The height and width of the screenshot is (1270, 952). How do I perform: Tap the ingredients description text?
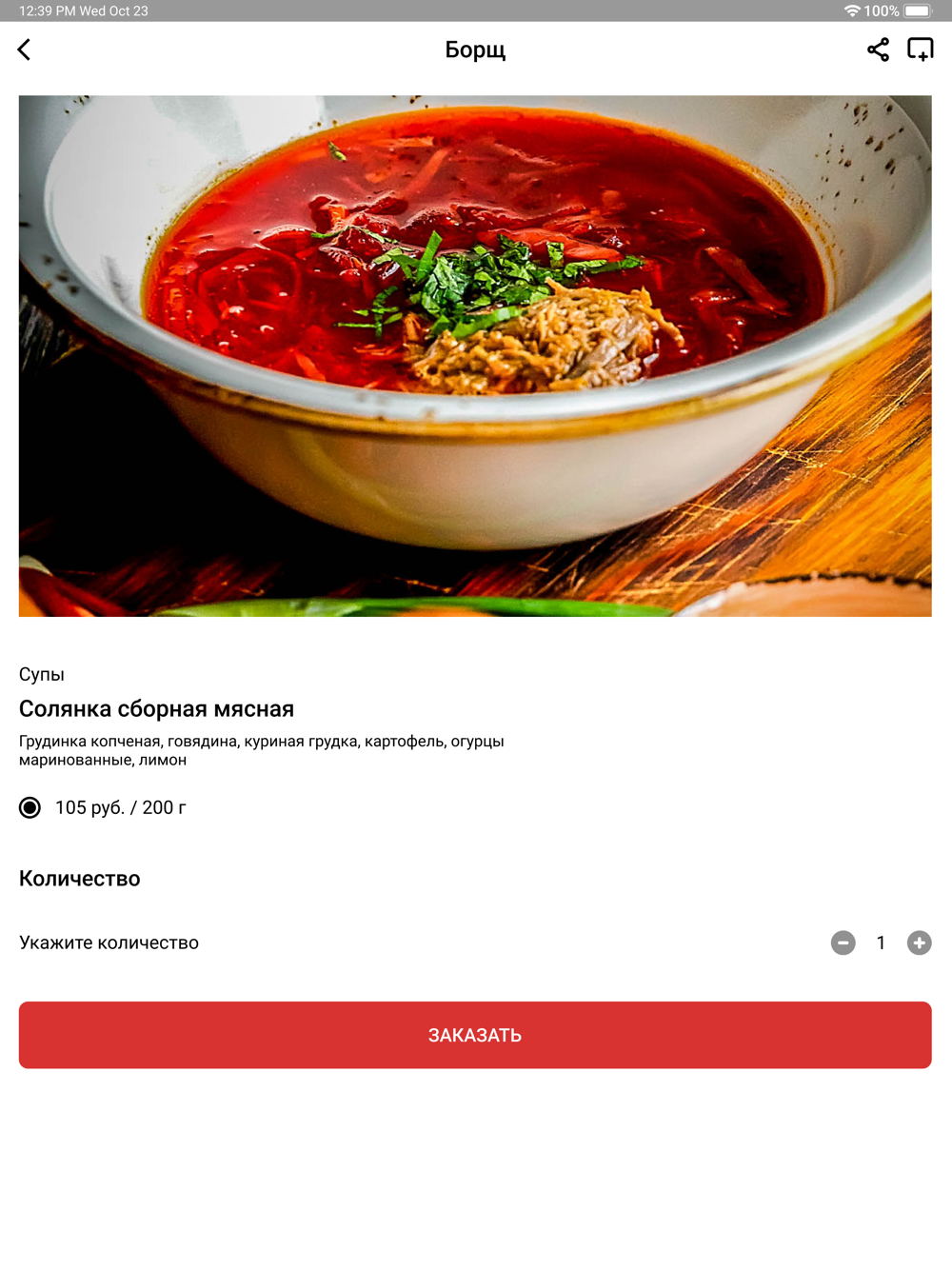point(262,750)
